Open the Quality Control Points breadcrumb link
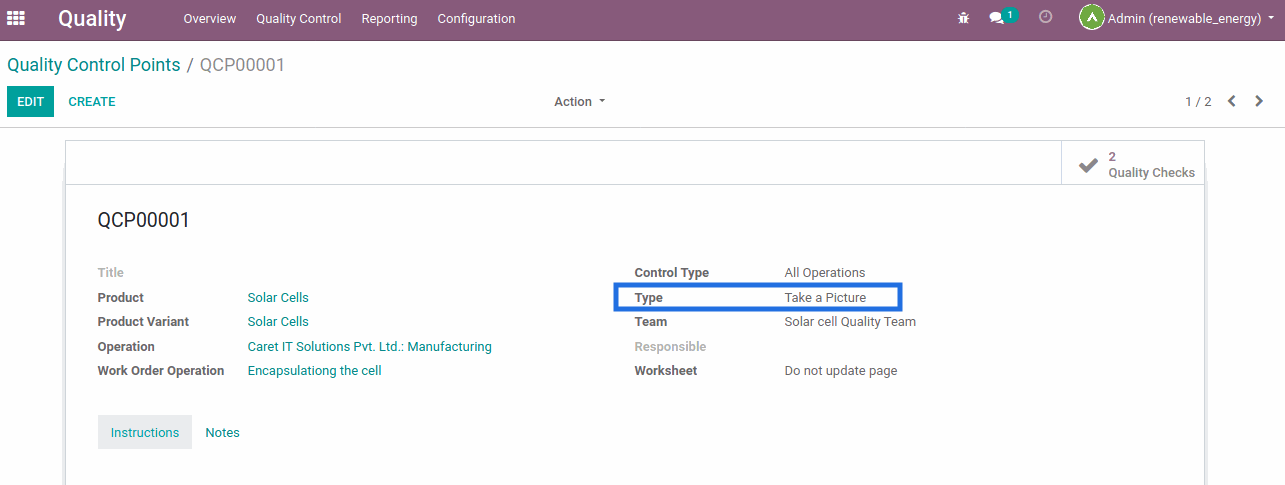This screenshot has width=1285, height=485. coord(94,65)
